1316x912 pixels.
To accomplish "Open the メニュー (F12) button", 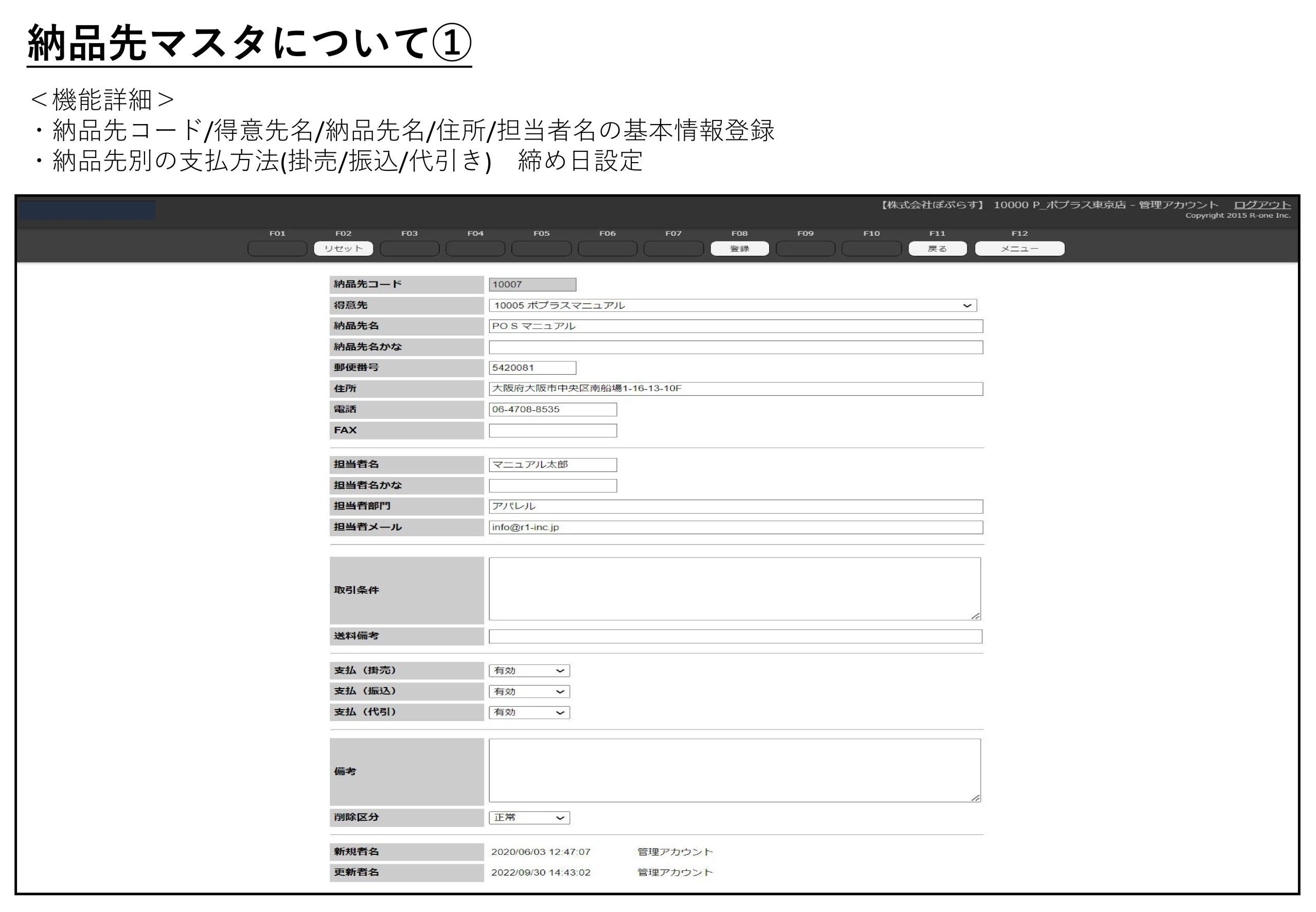I will 1019,249.
